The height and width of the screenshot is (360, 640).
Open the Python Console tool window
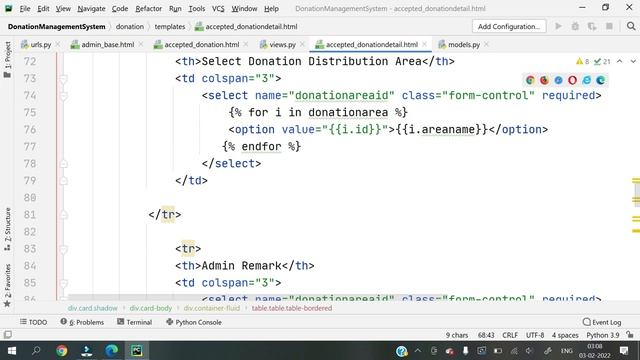pyautogui.click(x=194, y=322)
